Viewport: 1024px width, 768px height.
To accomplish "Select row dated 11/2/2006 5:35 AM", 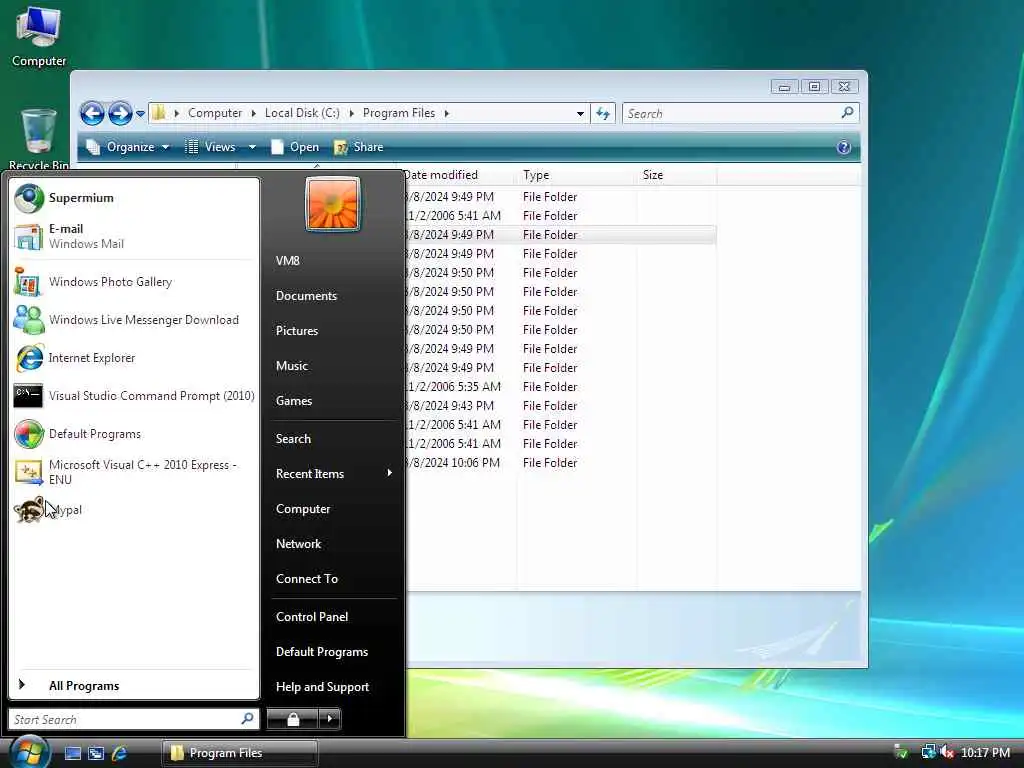I will (560, 387).
